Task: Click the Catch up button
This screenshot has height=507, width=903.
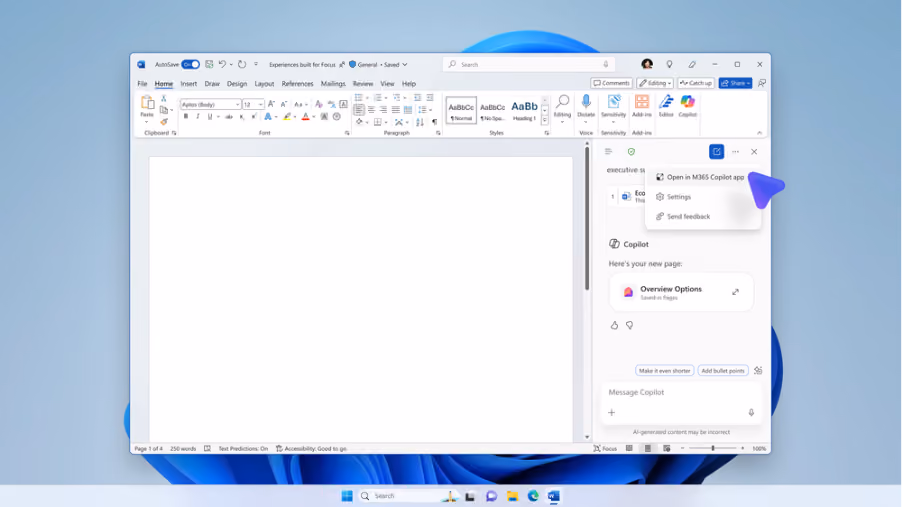Action: [696, 83]
